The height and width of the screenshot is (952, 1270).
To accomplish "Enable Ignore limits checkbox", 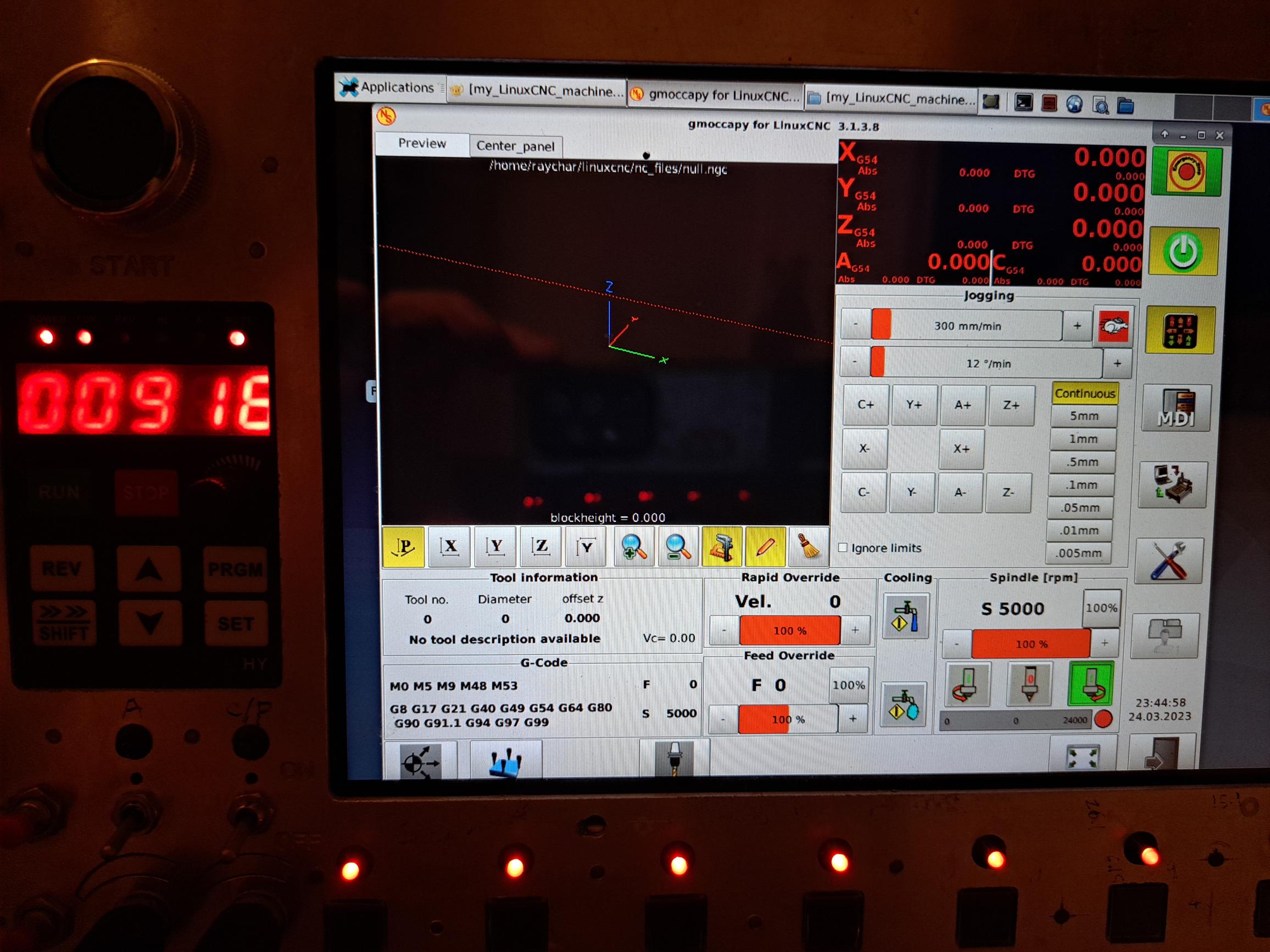I will [x=843, y=547].
